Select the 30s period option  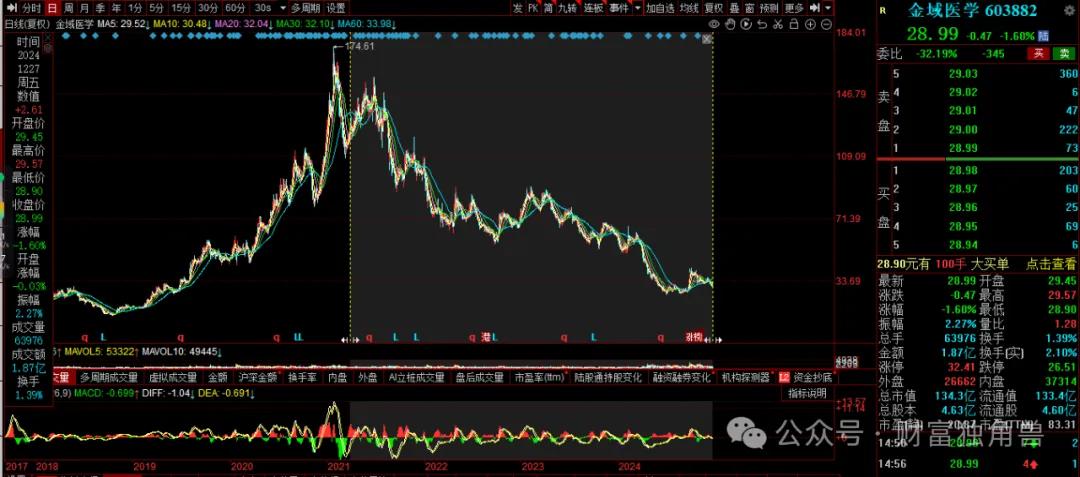pyautogui.click(x=262, y=8)
